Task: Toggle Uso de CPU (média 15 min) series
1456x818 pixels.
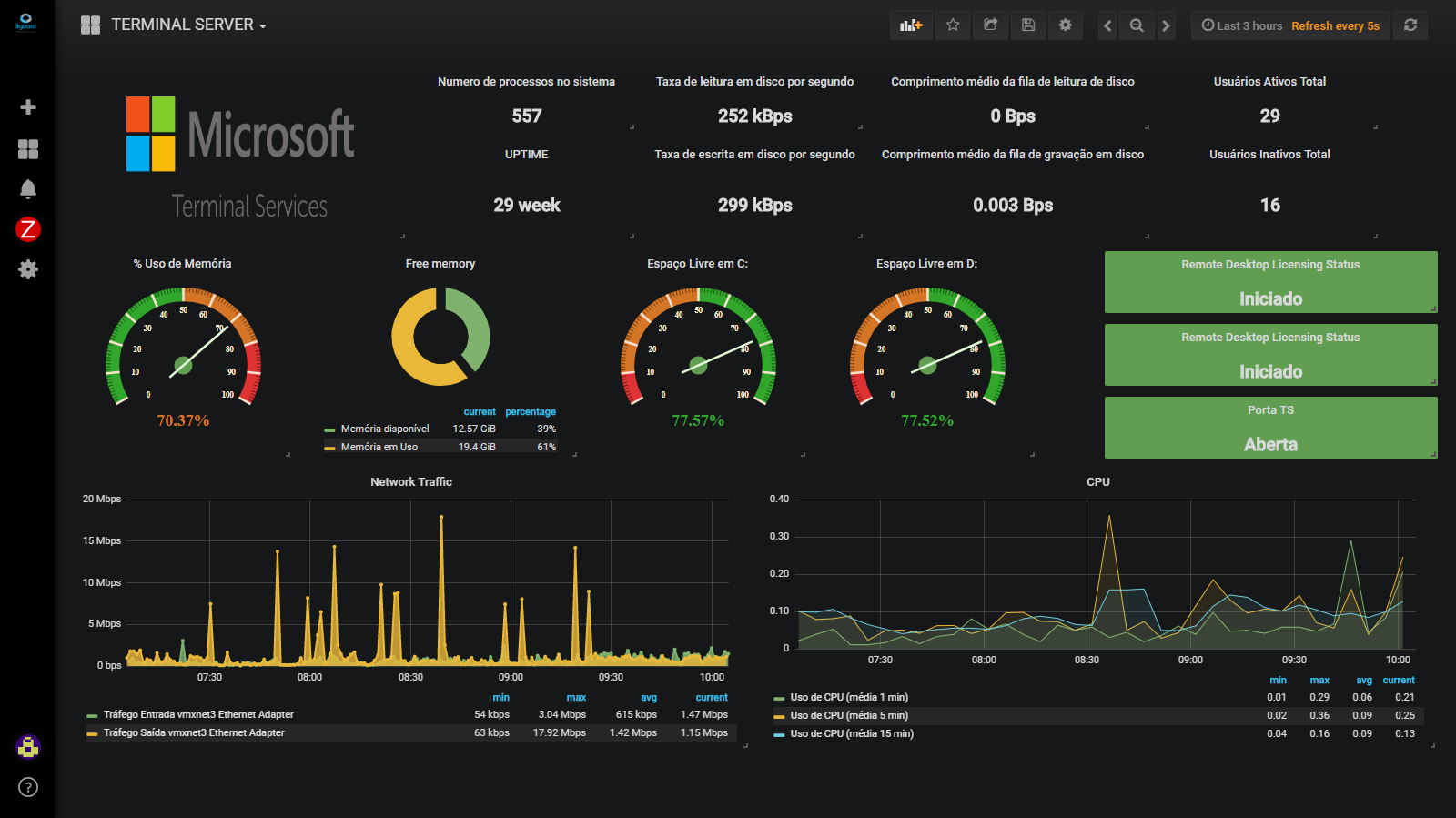Action: (x=852, y=733)
